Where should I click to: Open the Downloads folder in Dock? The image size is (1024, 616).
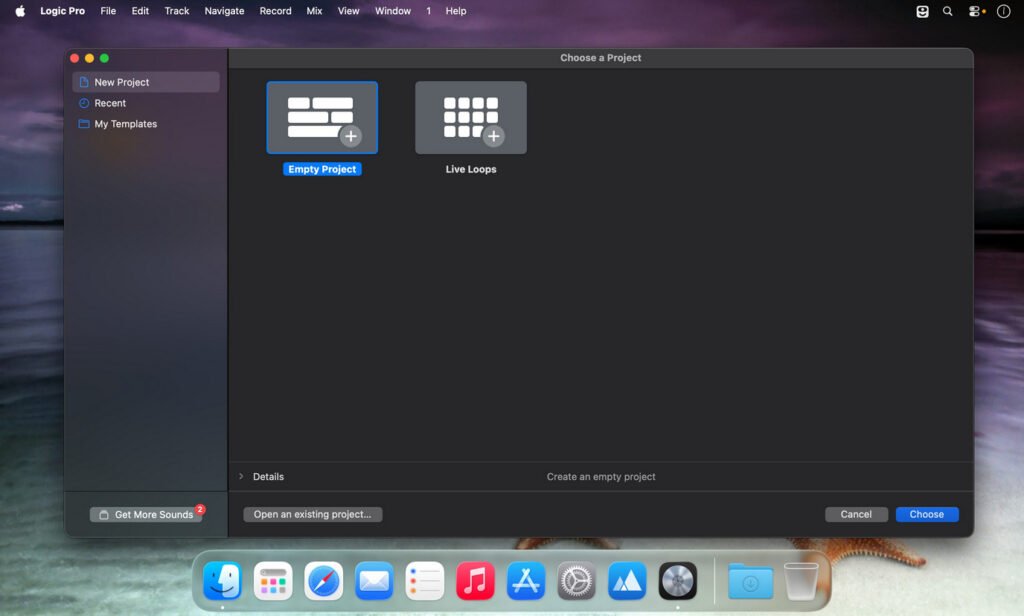tap(750, 581)
